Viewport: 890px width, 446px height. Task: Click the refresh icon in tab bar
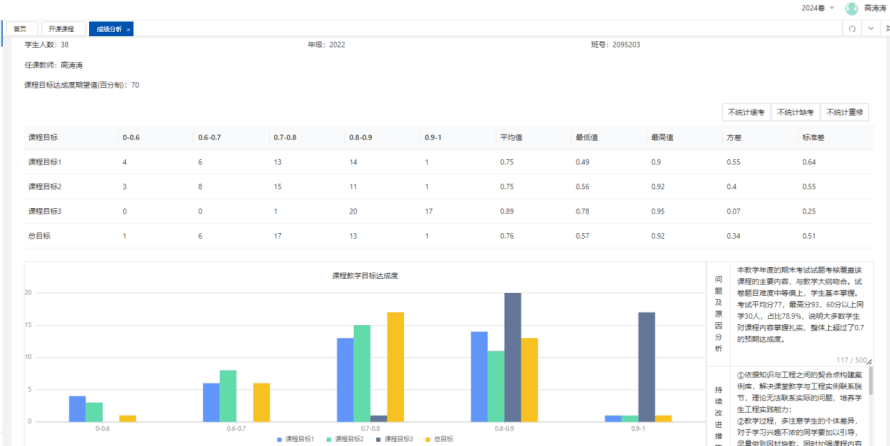point(851,29)
